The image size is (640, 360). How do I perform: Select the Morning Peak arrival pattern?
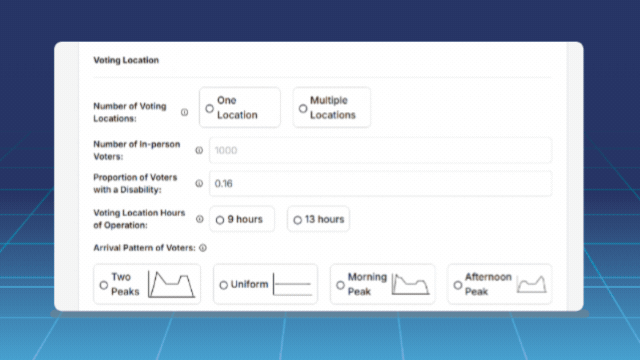(340, 285)
